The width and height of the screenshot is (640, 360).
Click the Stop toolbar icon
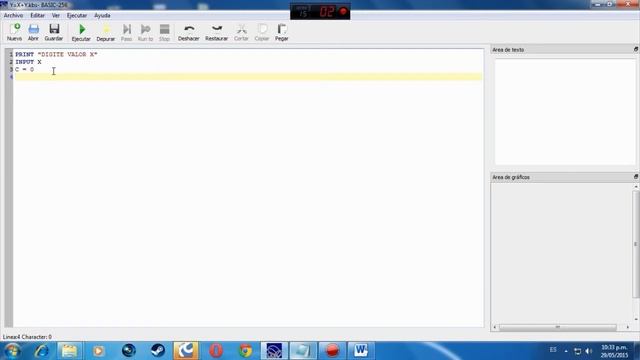click(164, 32)
